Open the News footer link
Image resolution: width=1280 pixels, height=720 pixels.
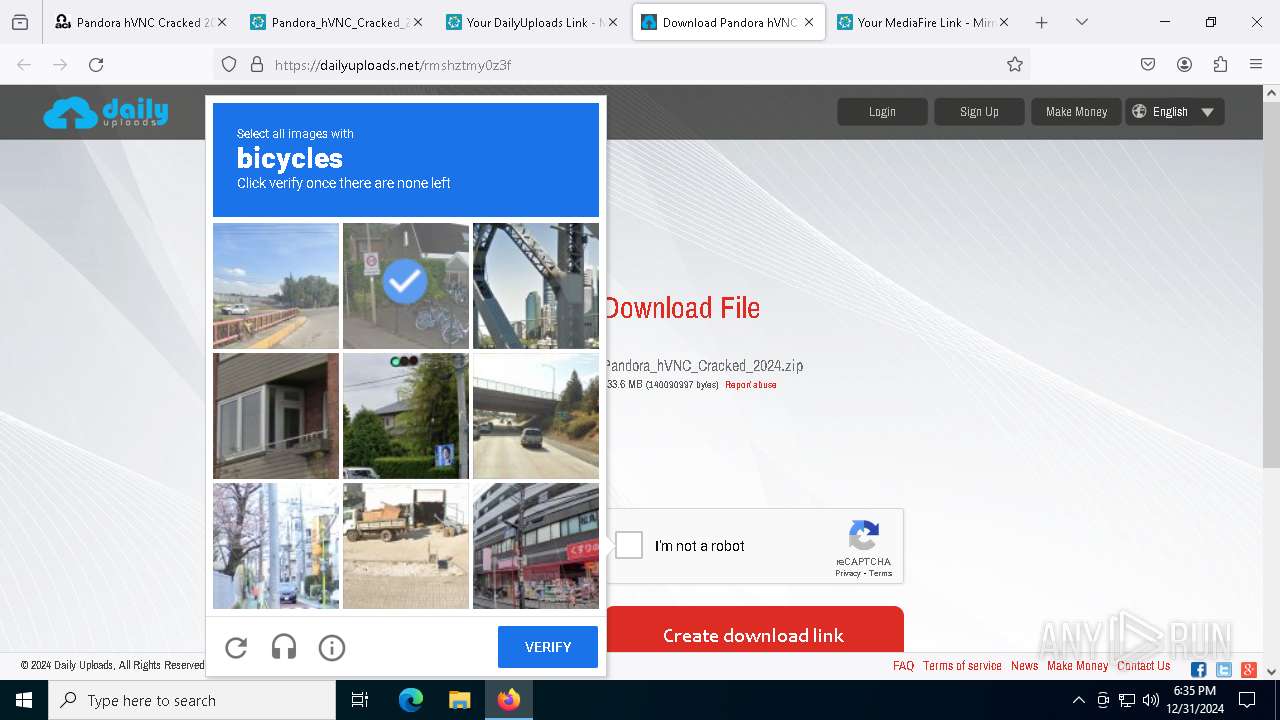[1024, 666]
